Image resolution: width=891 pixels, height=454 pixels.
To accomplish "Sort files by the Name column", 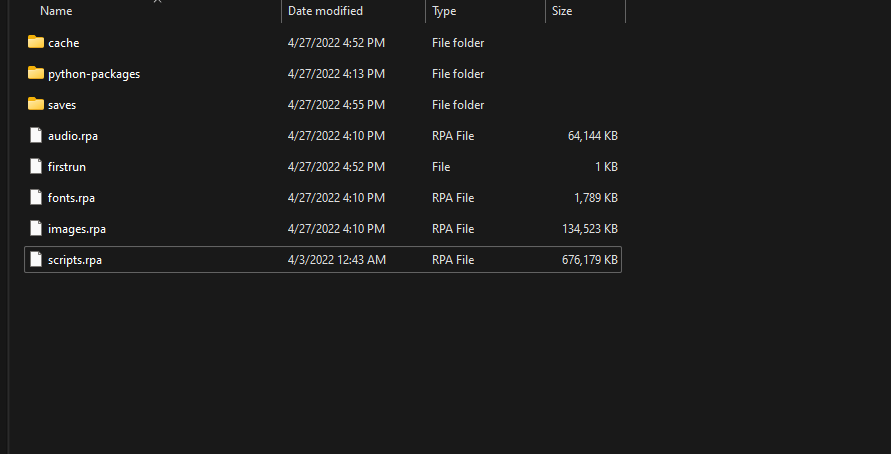I will (x=57, y=11).
